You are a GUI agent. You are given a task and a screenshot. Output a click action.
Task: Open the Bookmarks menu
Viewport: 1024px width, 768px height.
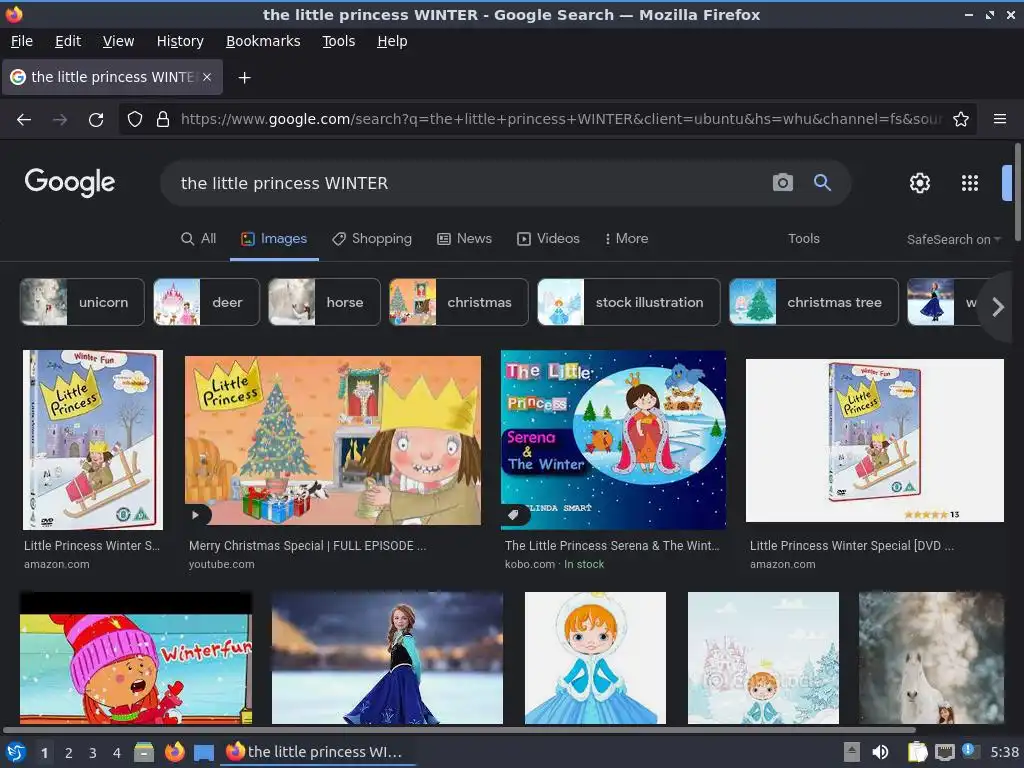(x=263, y=41)
